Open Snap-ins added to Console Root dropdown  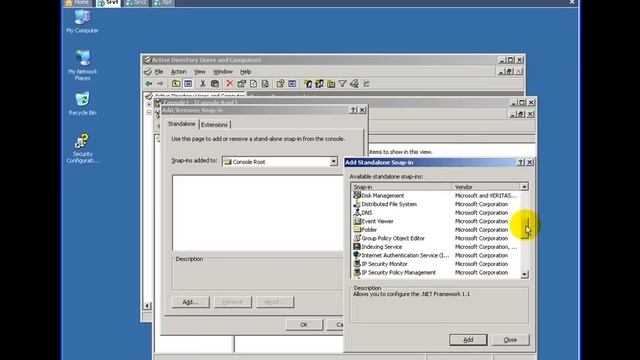click(x=333, y=161)
